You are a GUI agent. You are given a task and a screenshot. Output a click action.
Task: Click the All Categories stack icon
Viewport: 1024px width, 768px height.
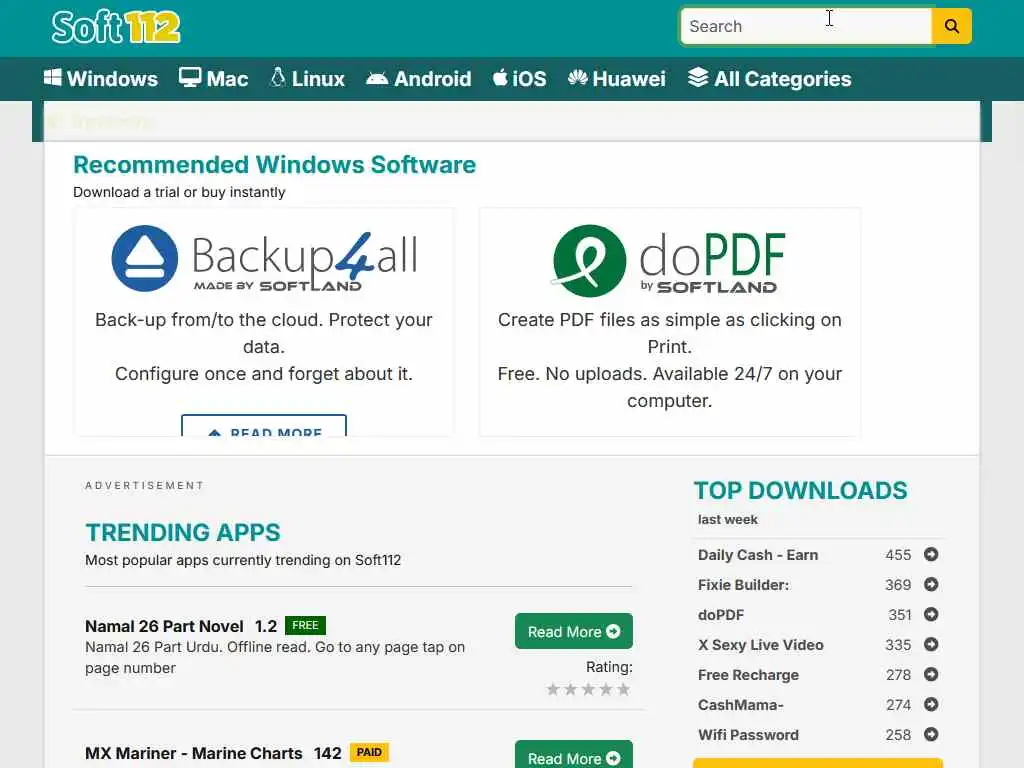tap(697, 77)
